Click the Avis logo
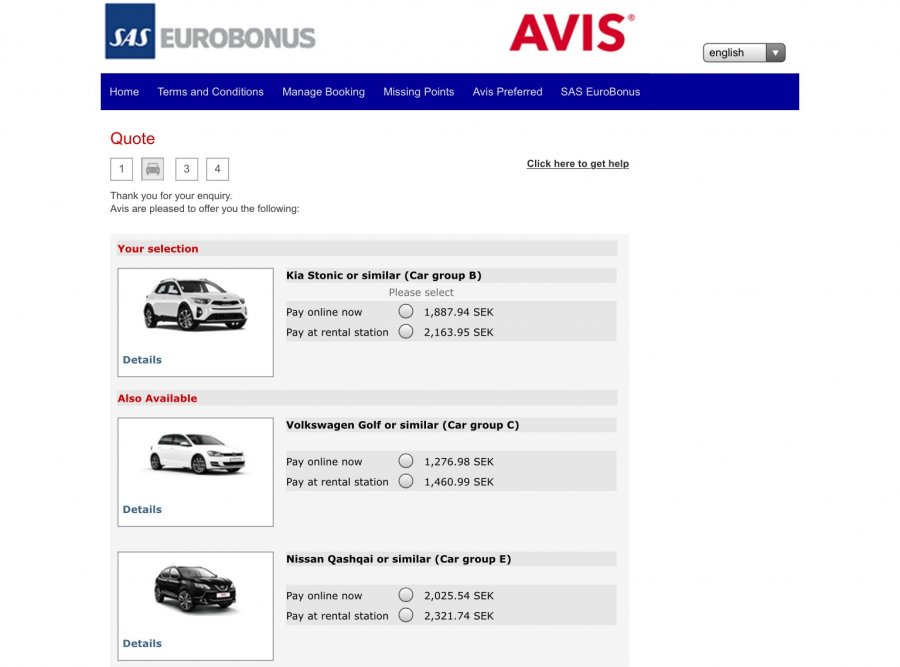The image size is (900, 667). pyautogui.click(x=571, y=33)
